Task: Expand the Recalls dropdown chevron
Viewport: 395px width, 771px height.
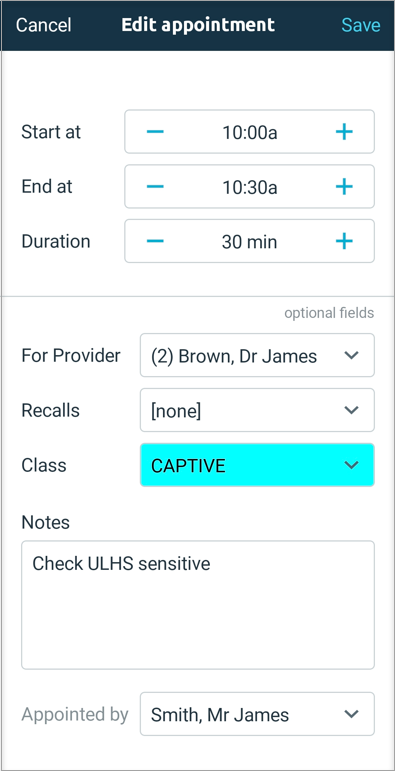Action: [351, 410]
